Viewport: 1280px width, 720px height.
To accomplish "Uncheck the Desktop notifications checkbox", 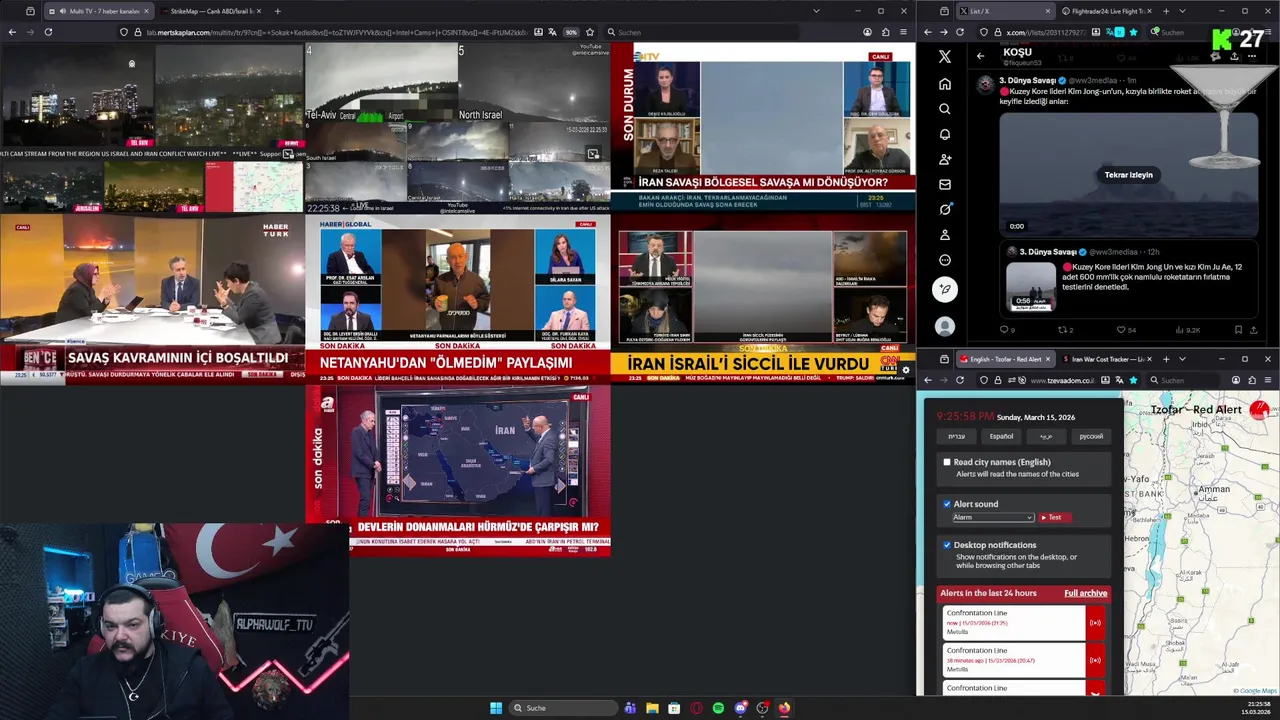I will pyautogui.click(x=947, y=545).
